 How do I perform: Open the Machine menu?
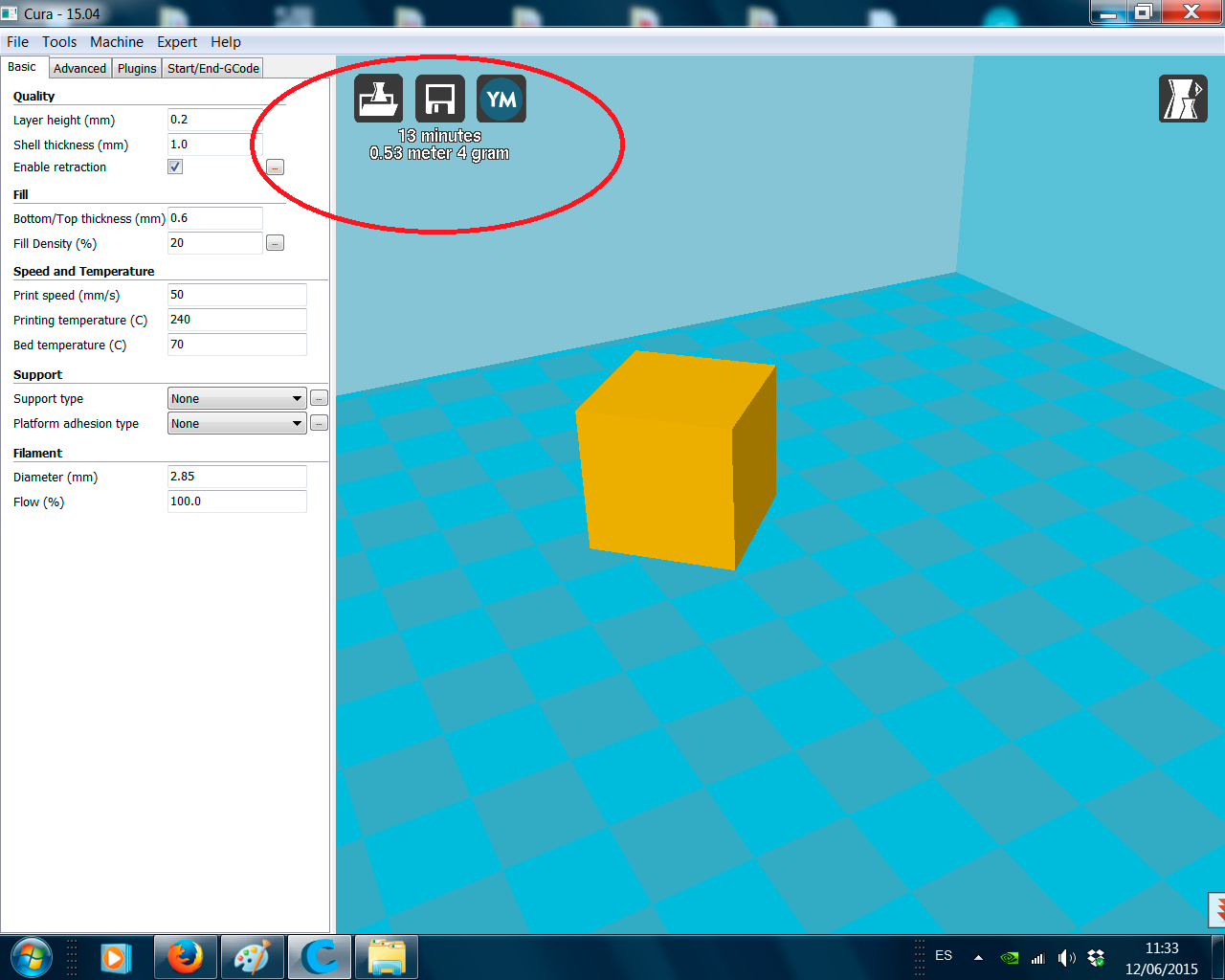(117, 42)
